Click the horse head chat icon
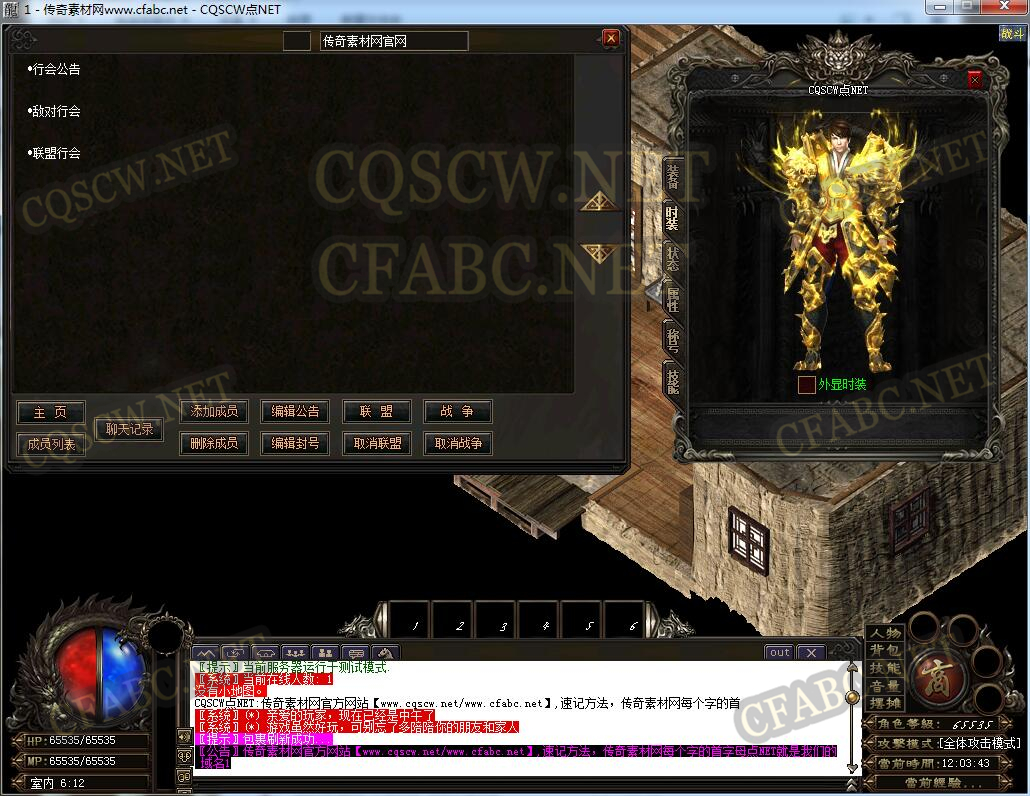This screenshot has height=796, width=1030. coord(386,653)
